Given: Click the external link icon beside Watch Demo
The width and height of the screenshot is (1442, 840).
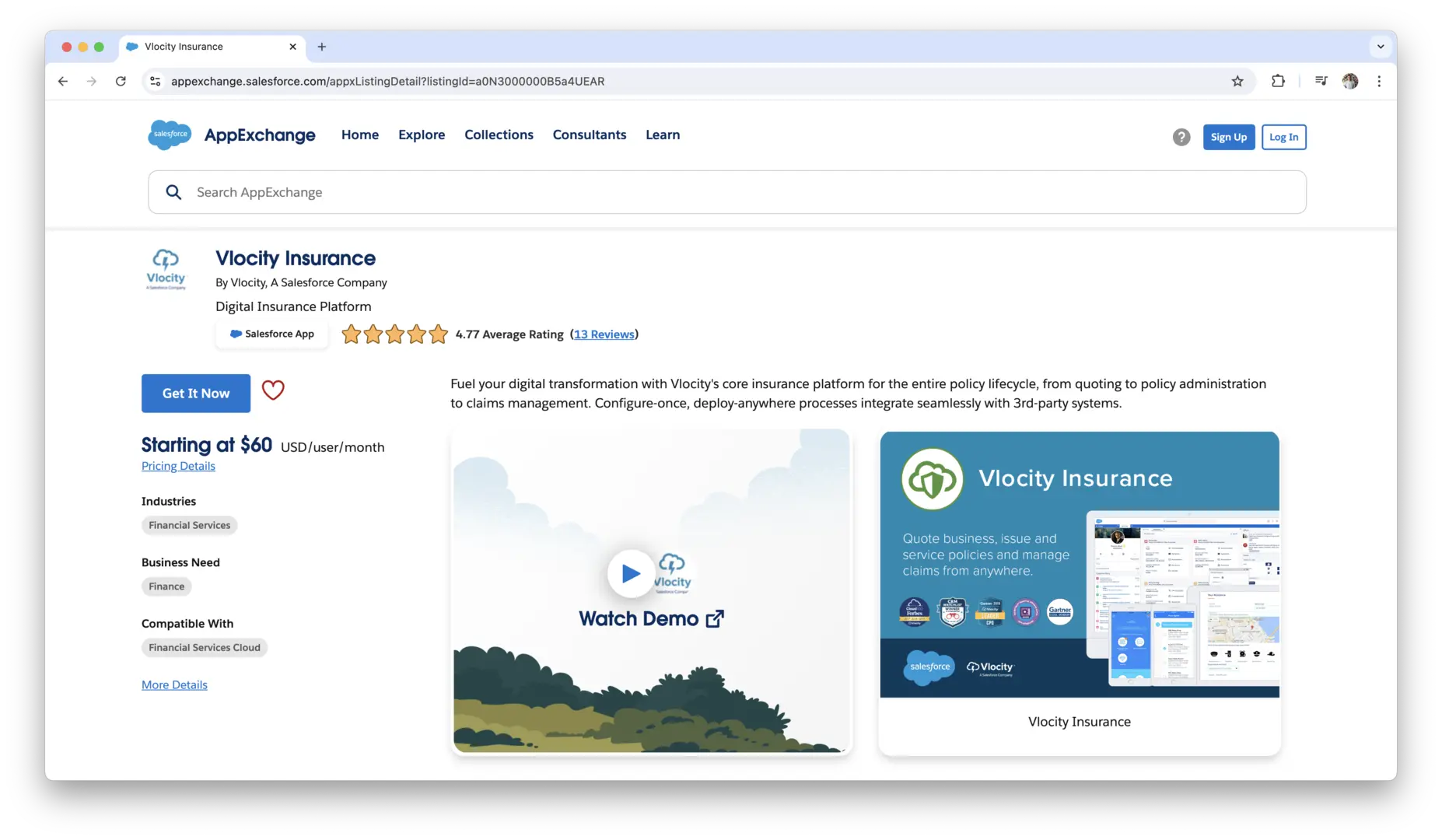Looking at the screenshot, I should click(715, 619).
